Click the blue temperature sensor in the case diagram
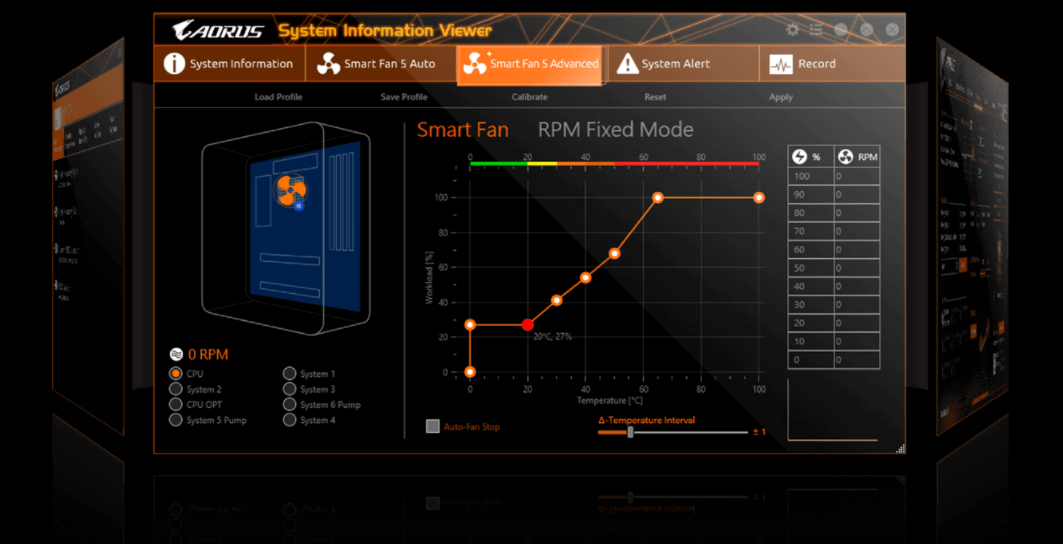1063x544 pixels. click(x=299, y=205)
